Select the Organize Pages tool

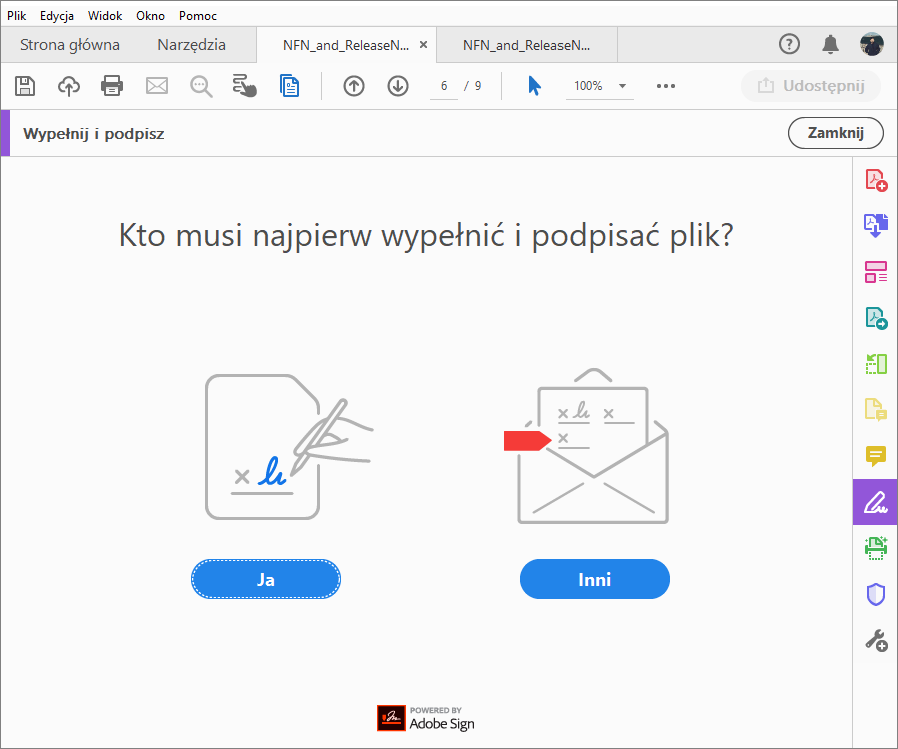pos(875,272)
